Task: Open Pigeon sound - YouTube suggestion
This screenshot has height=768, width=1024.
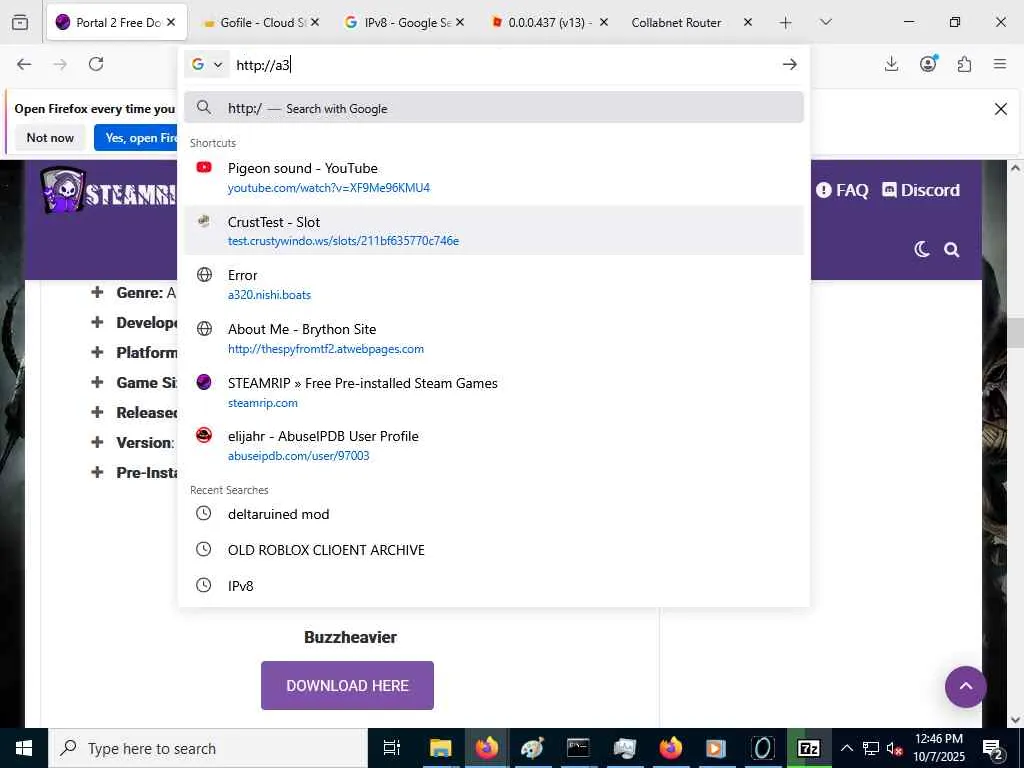Action: coord(494,177)
